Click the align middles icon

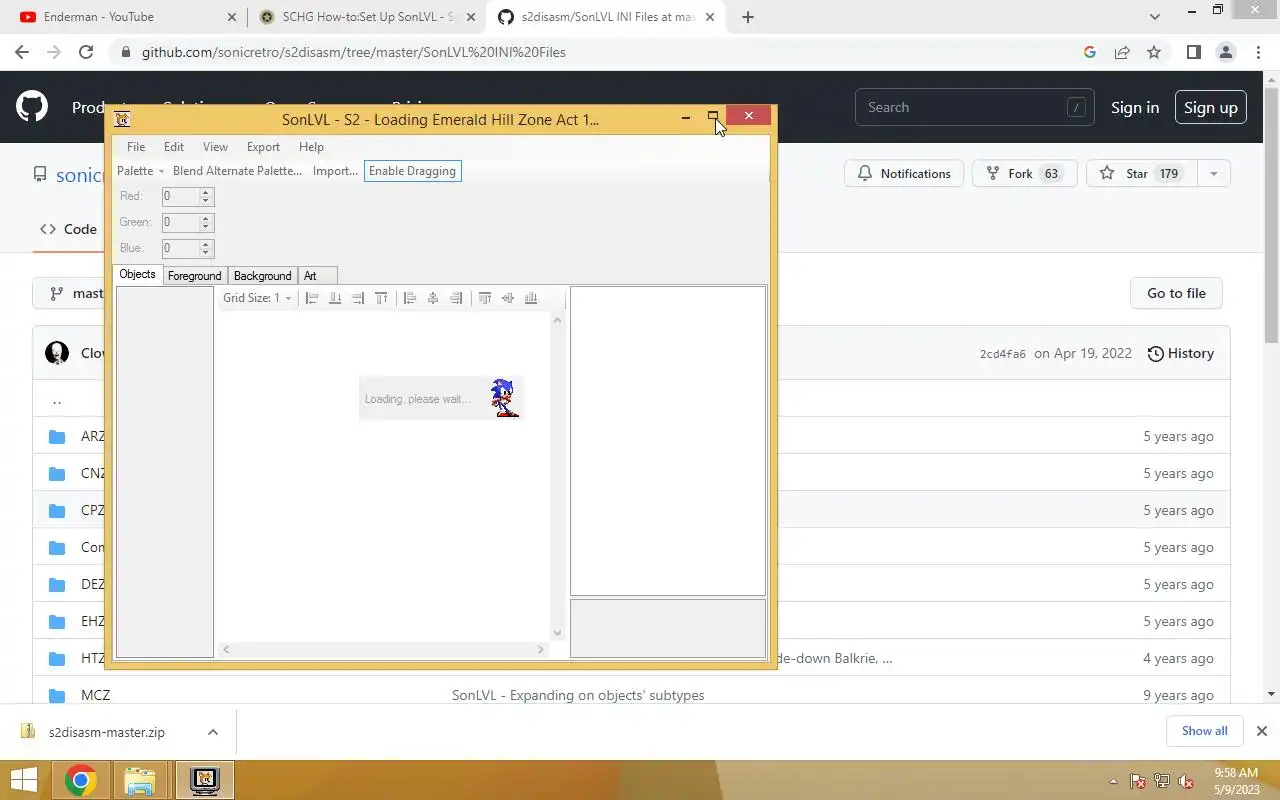click(508, 298)
